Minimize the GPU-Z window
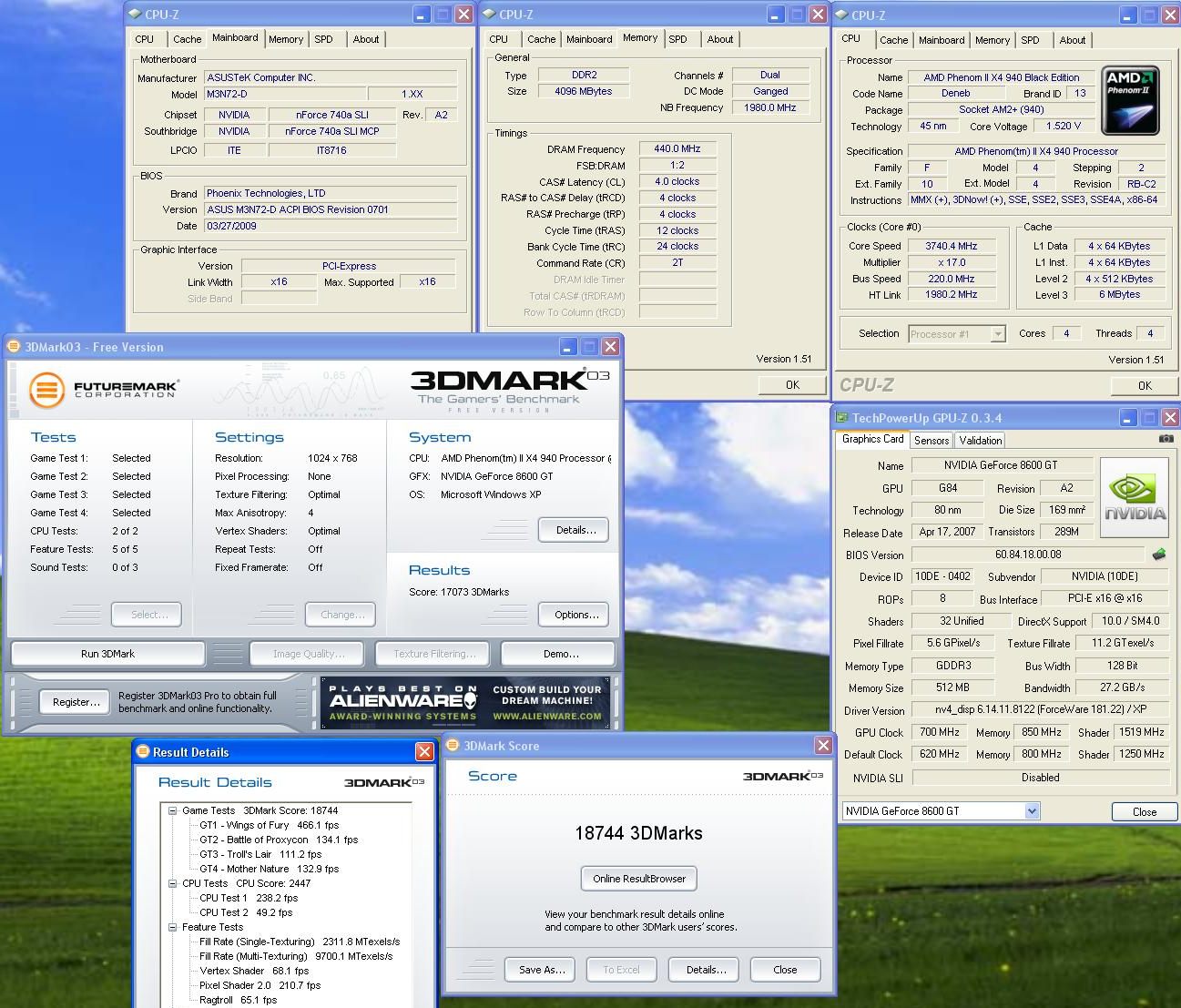 [x=1129, y=418]
